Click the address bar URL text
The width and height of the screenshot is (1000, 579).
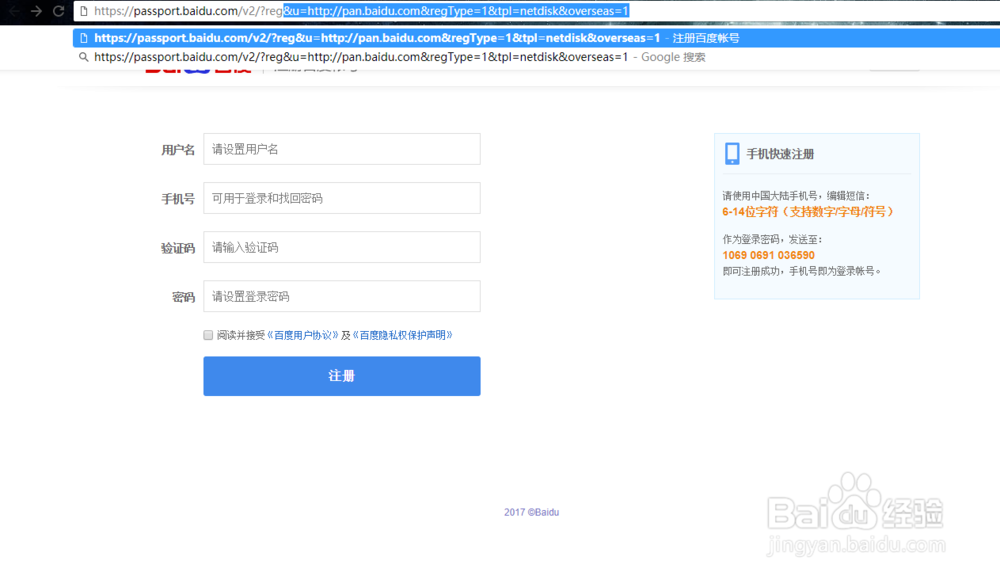(x=362, y=11)
